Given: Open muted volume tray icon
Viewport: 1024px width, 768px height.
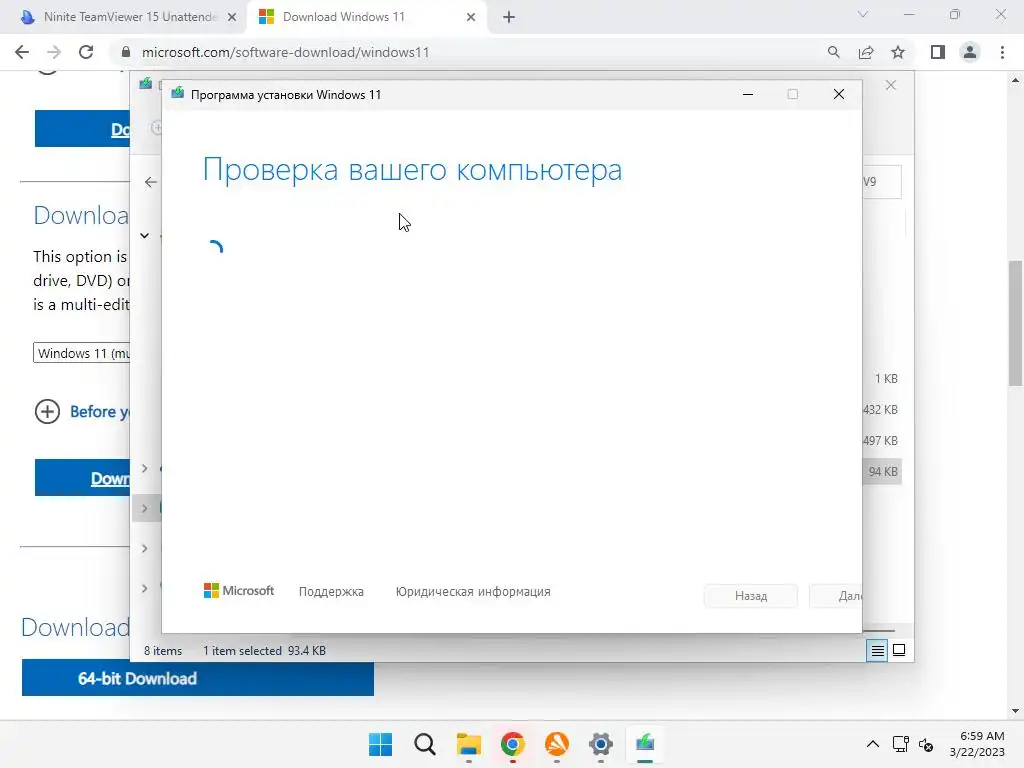Looking at the screenshot, I should tap(925, 744).
